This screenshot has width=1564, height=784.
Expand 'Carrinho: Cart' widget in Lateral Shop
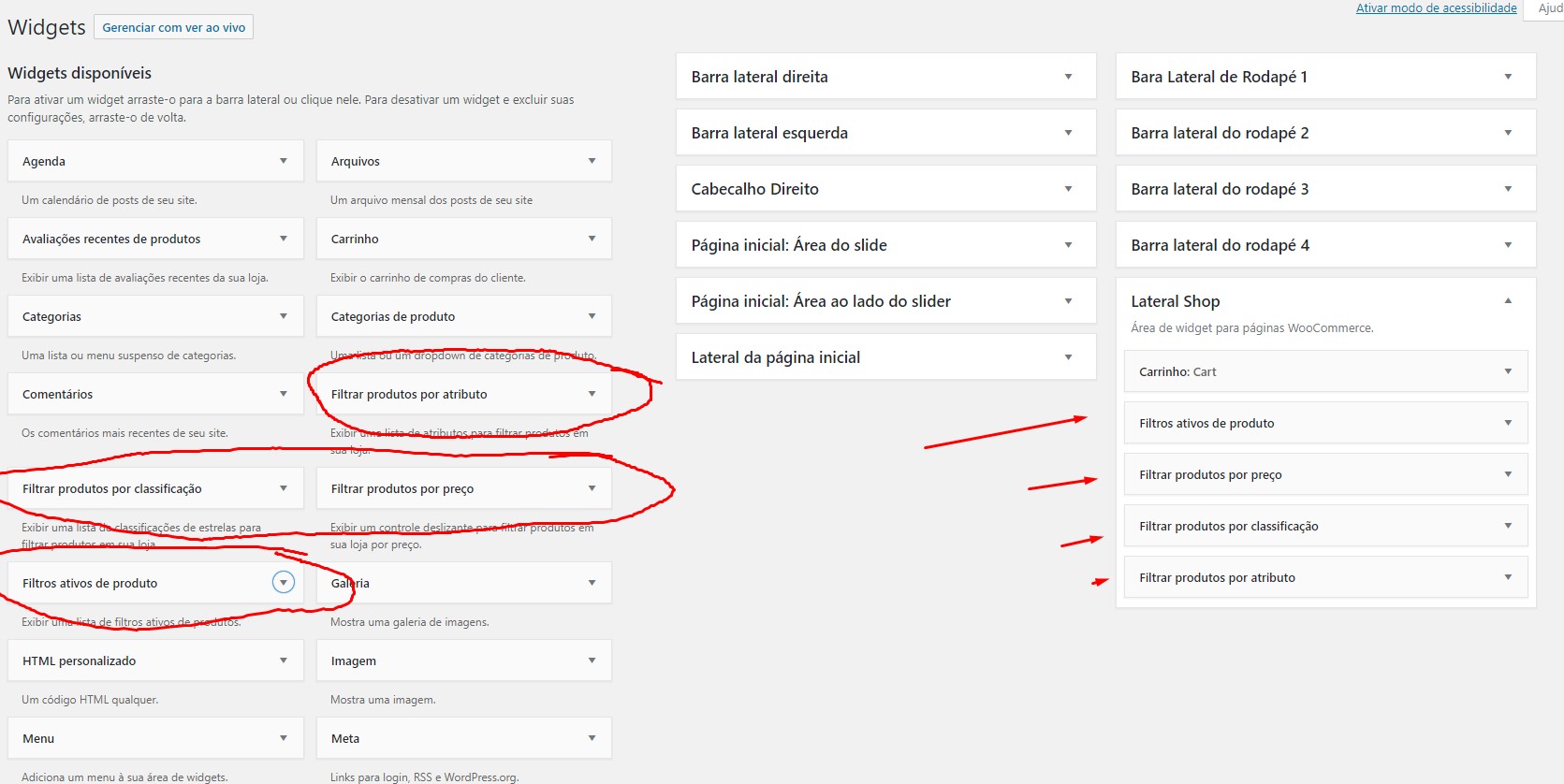point(1508,371)
